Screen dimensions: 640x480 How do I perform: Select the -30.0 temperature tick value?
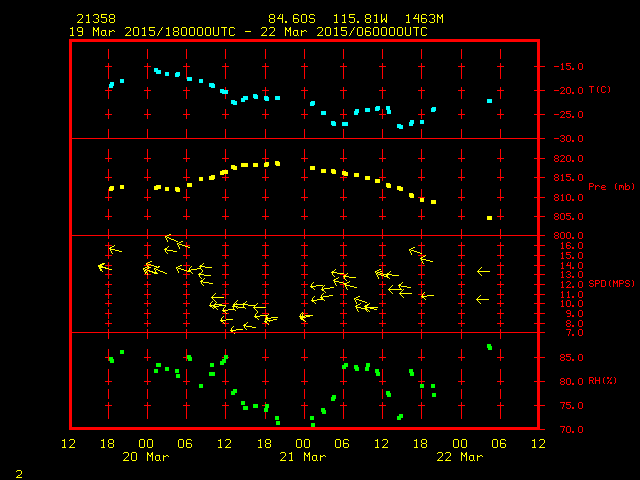click(569, 139)
